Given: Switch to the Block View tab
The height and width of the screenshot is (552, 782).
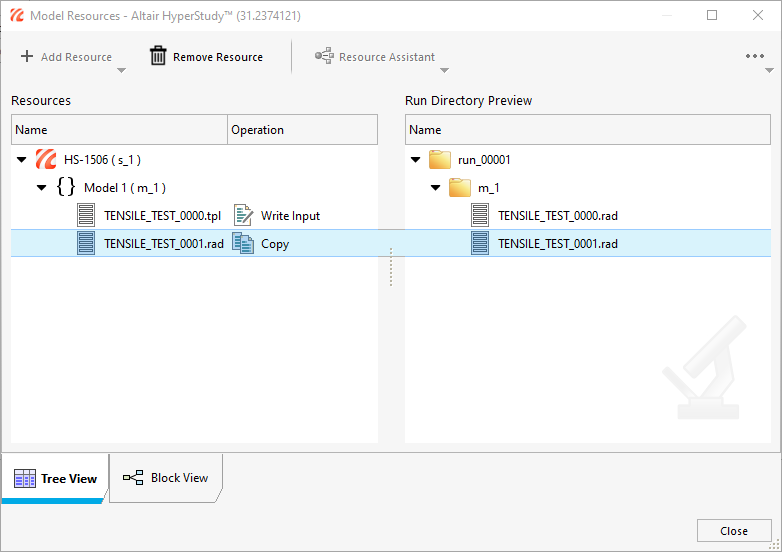Looking at the screenshot, I should pos(166,478).
